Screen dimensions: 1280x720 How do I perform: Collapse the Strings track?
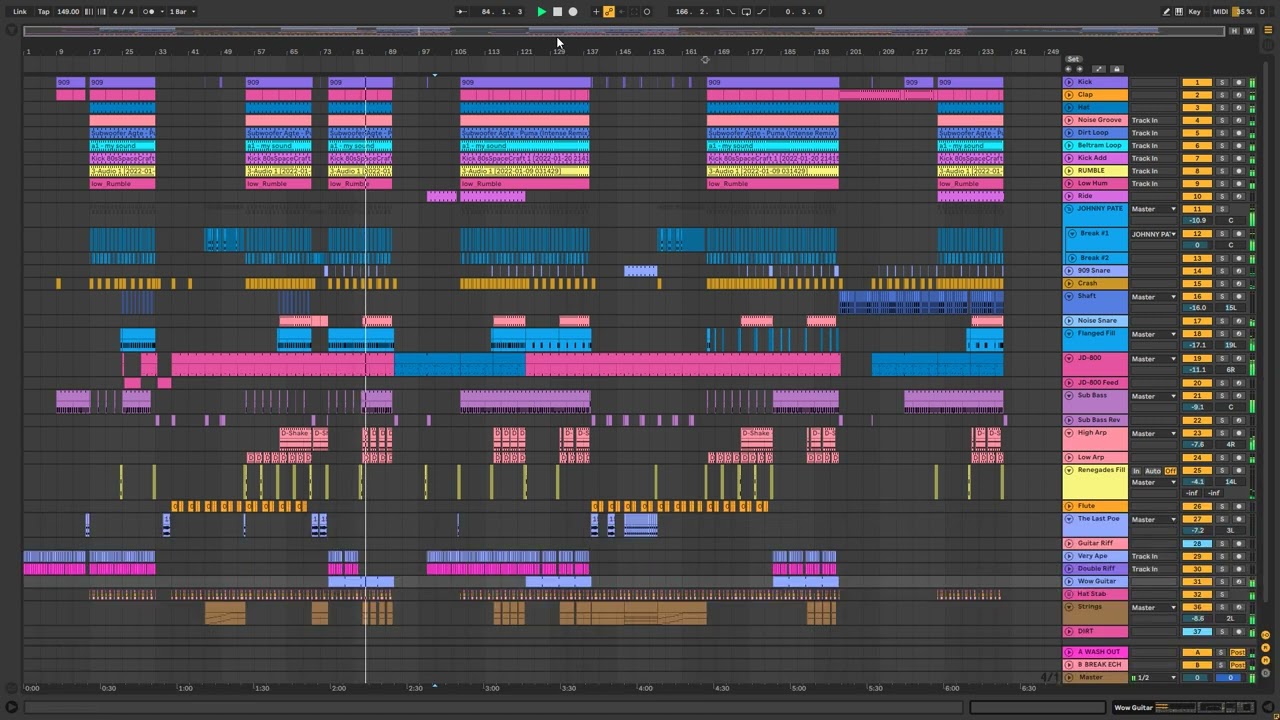pyautogui.click(x=1069, y=607)
